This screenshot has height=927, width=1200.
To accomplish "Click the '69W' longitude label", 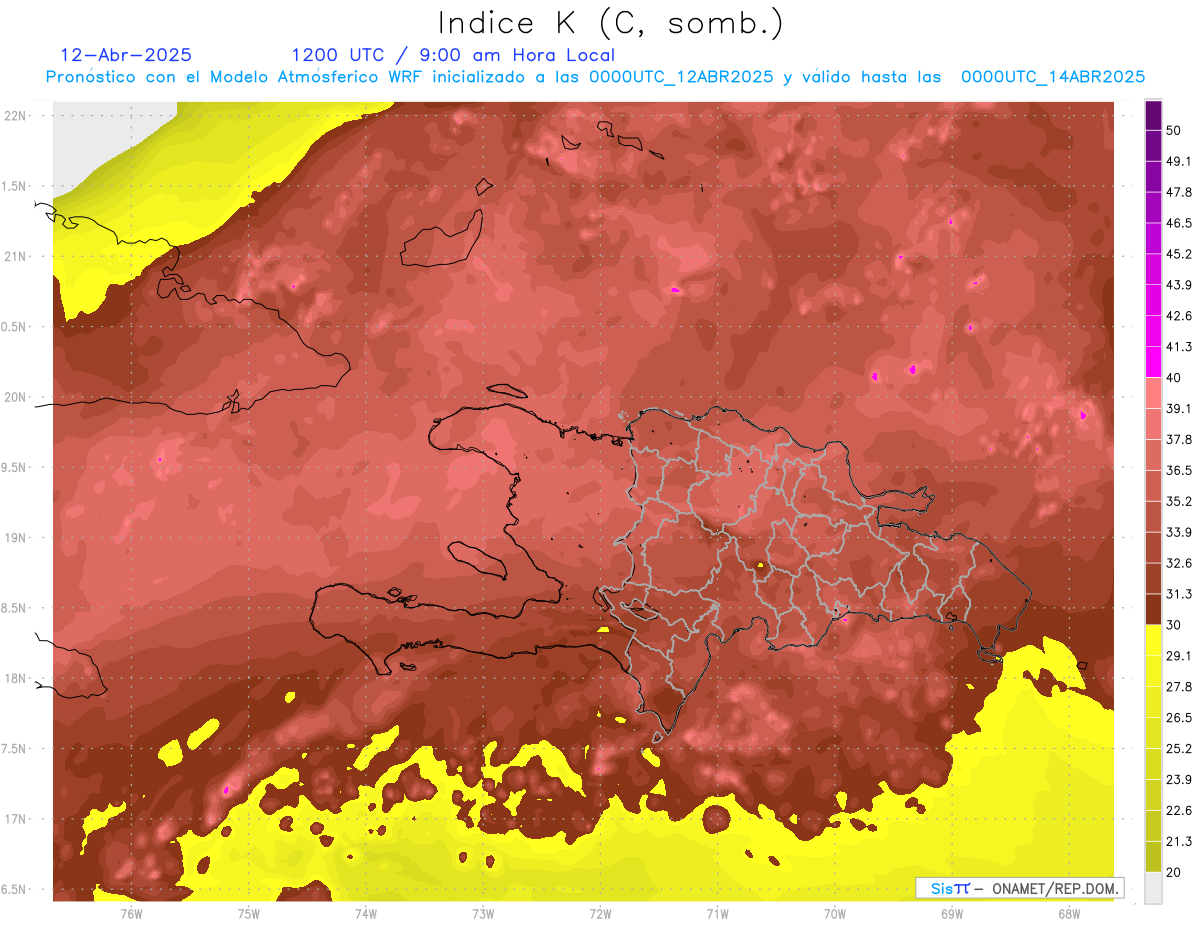I will click(952, 914).
